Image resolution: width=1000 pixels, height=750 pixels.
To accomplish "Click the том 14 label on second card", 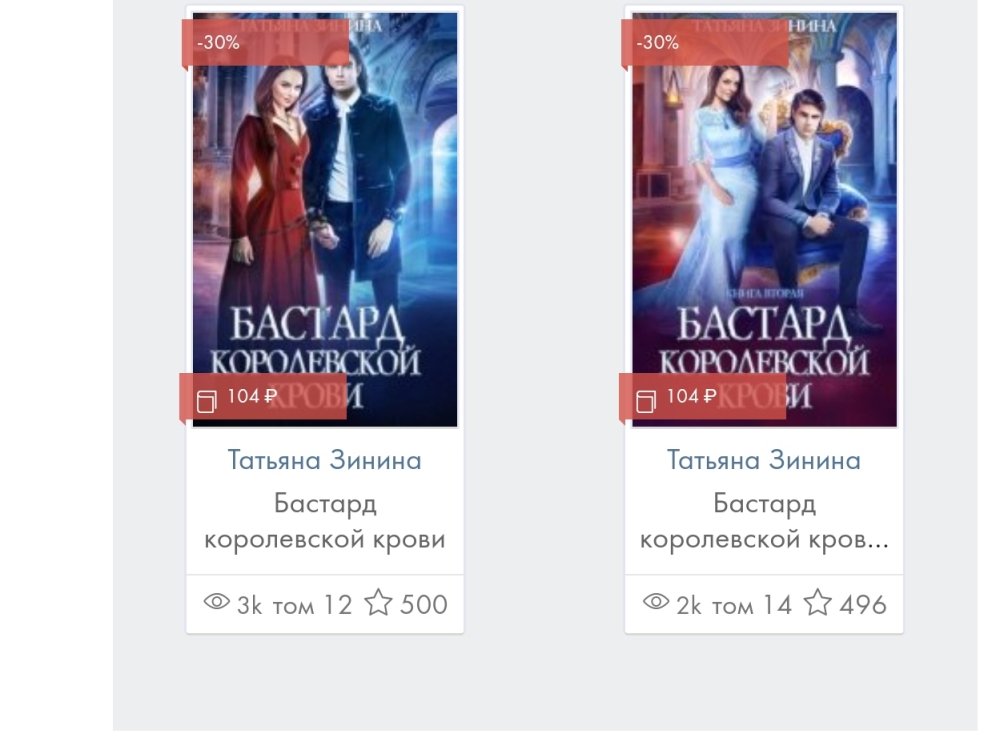I will (x=752, y=605).
